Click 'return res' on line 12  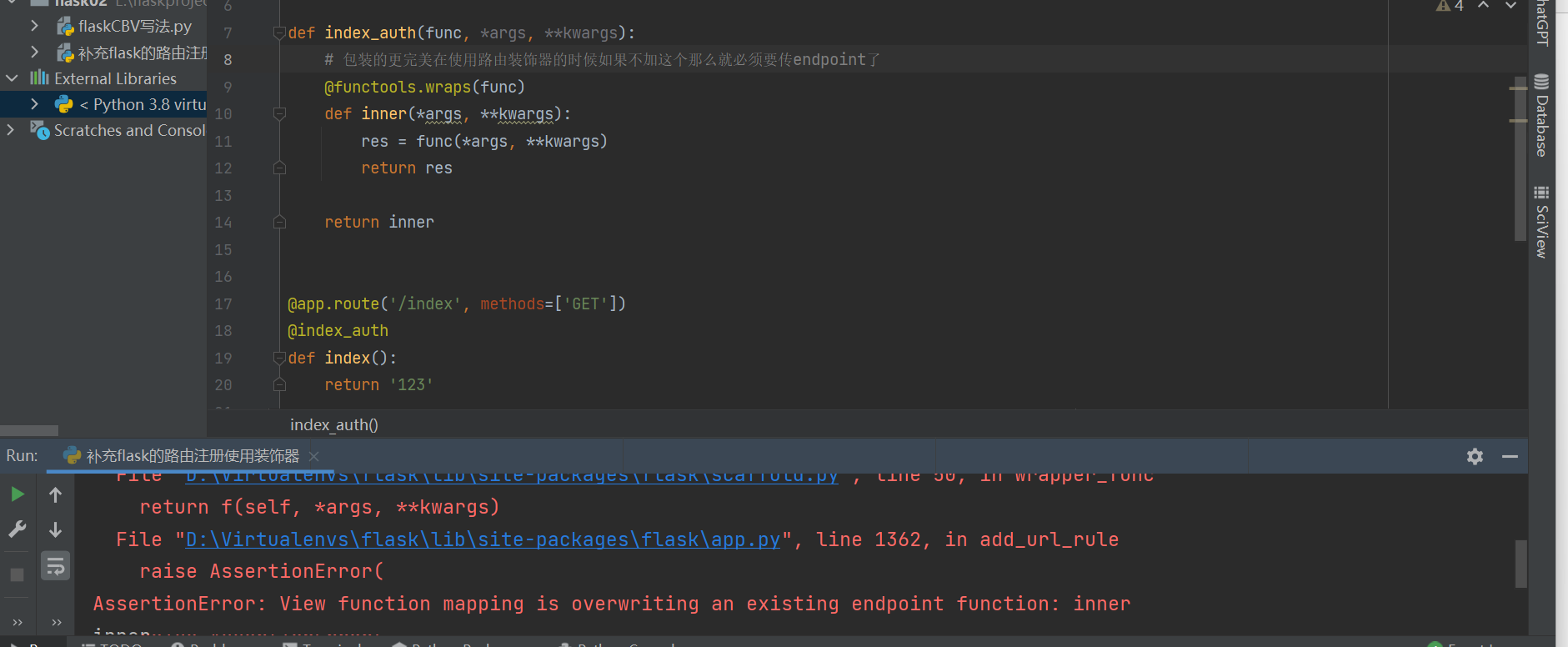click(407, 168)
